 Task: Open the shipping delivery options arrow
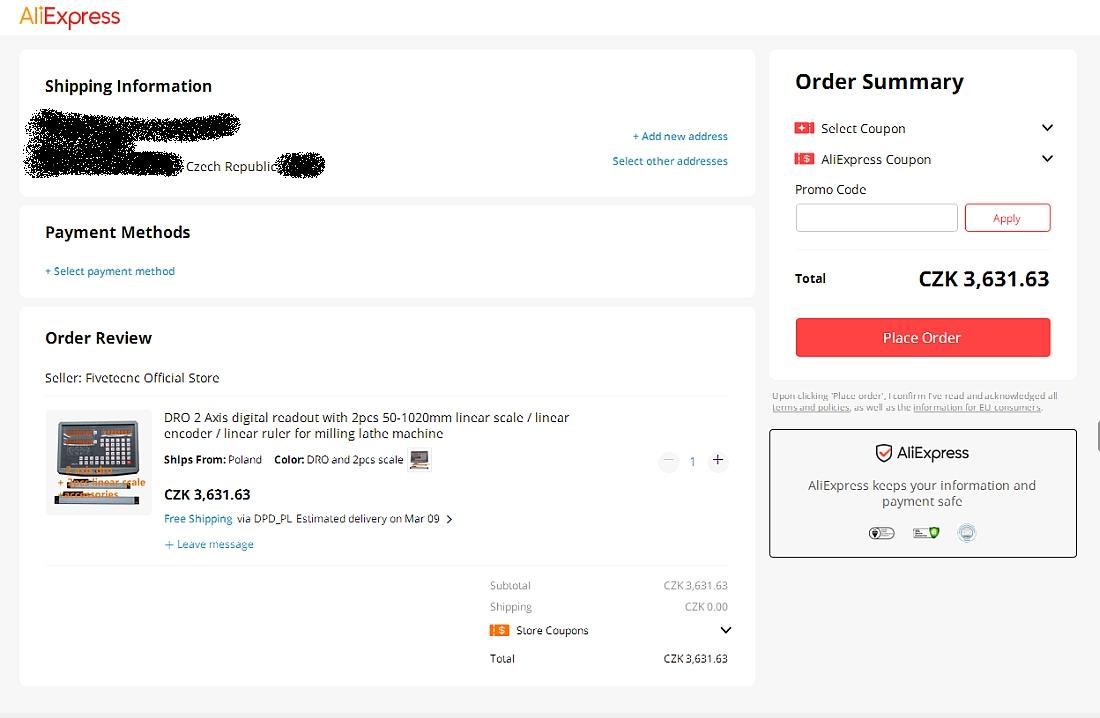point(450,519)
